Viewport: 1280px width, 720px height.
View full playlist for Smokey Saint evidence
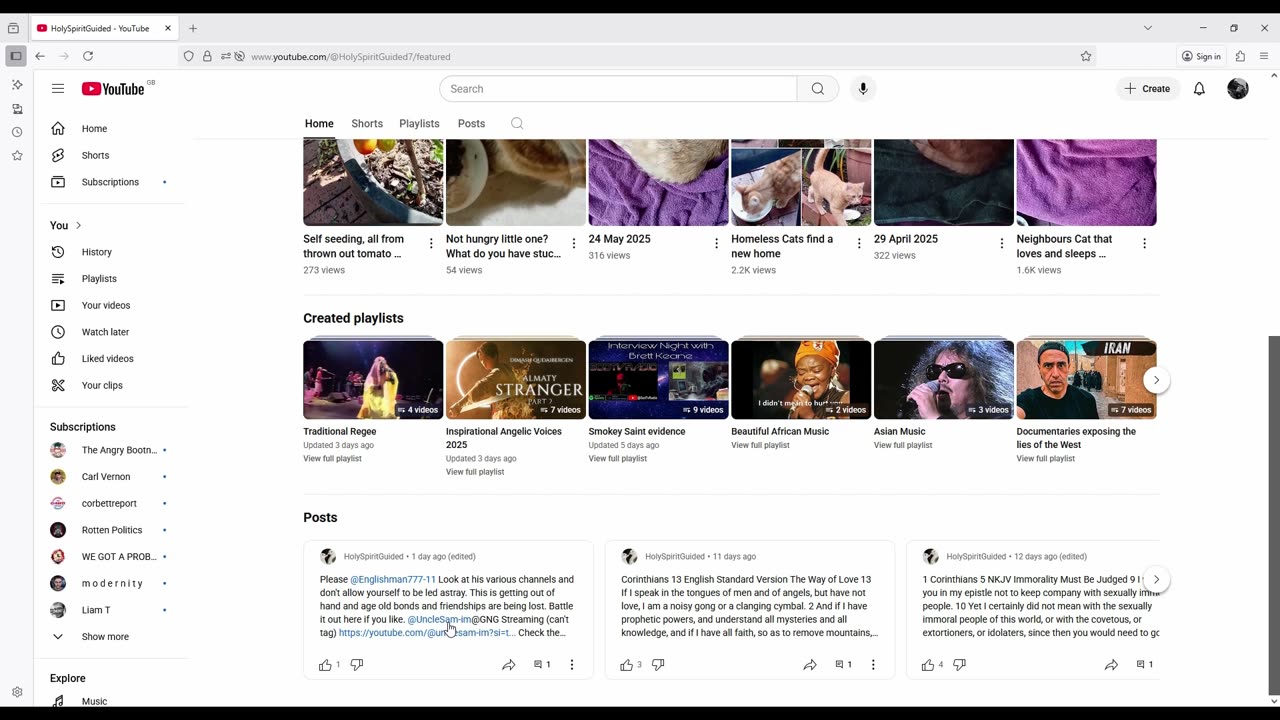coord(617,459)
